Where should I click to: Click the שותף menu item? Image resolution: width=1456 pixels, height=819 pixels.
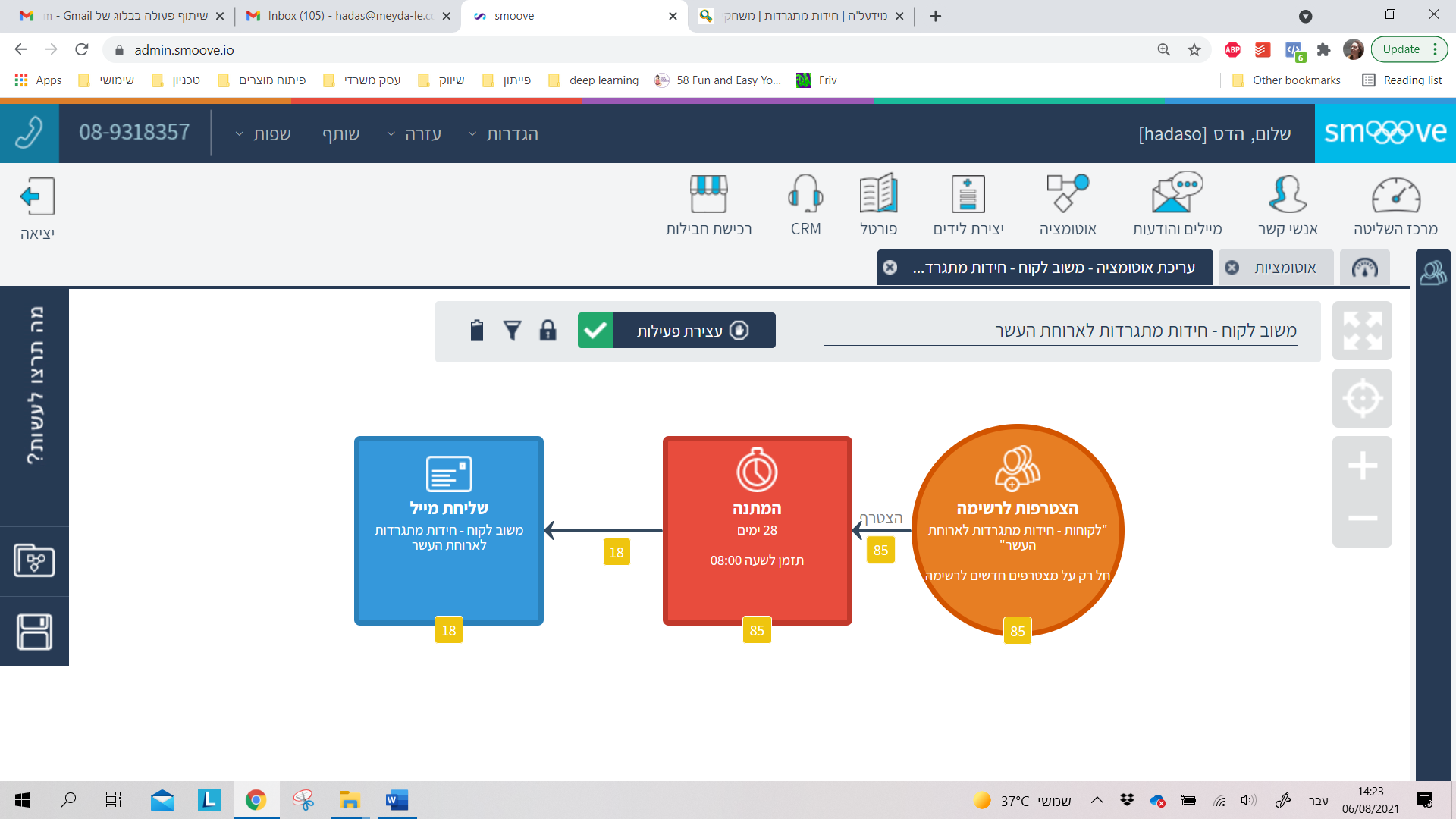pos(341,134)
